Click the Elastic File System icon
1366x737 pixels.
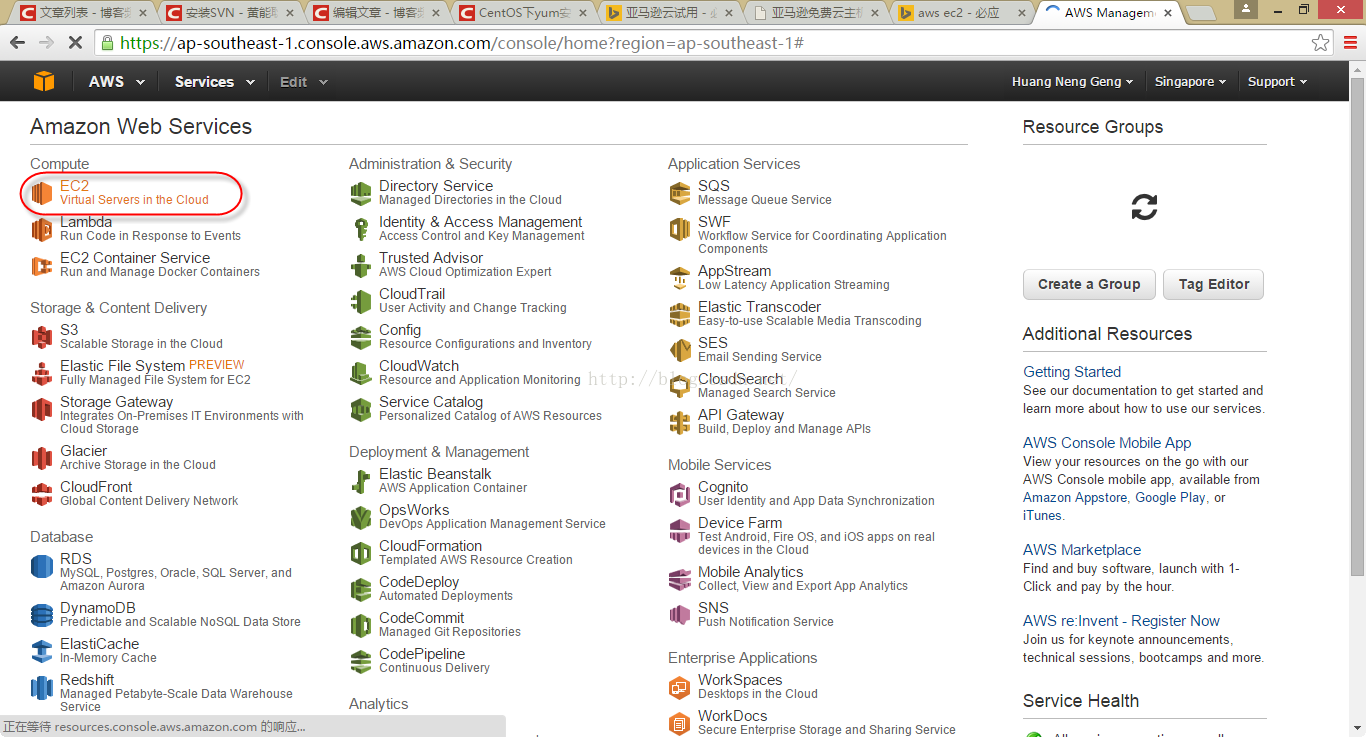point(41,373)
